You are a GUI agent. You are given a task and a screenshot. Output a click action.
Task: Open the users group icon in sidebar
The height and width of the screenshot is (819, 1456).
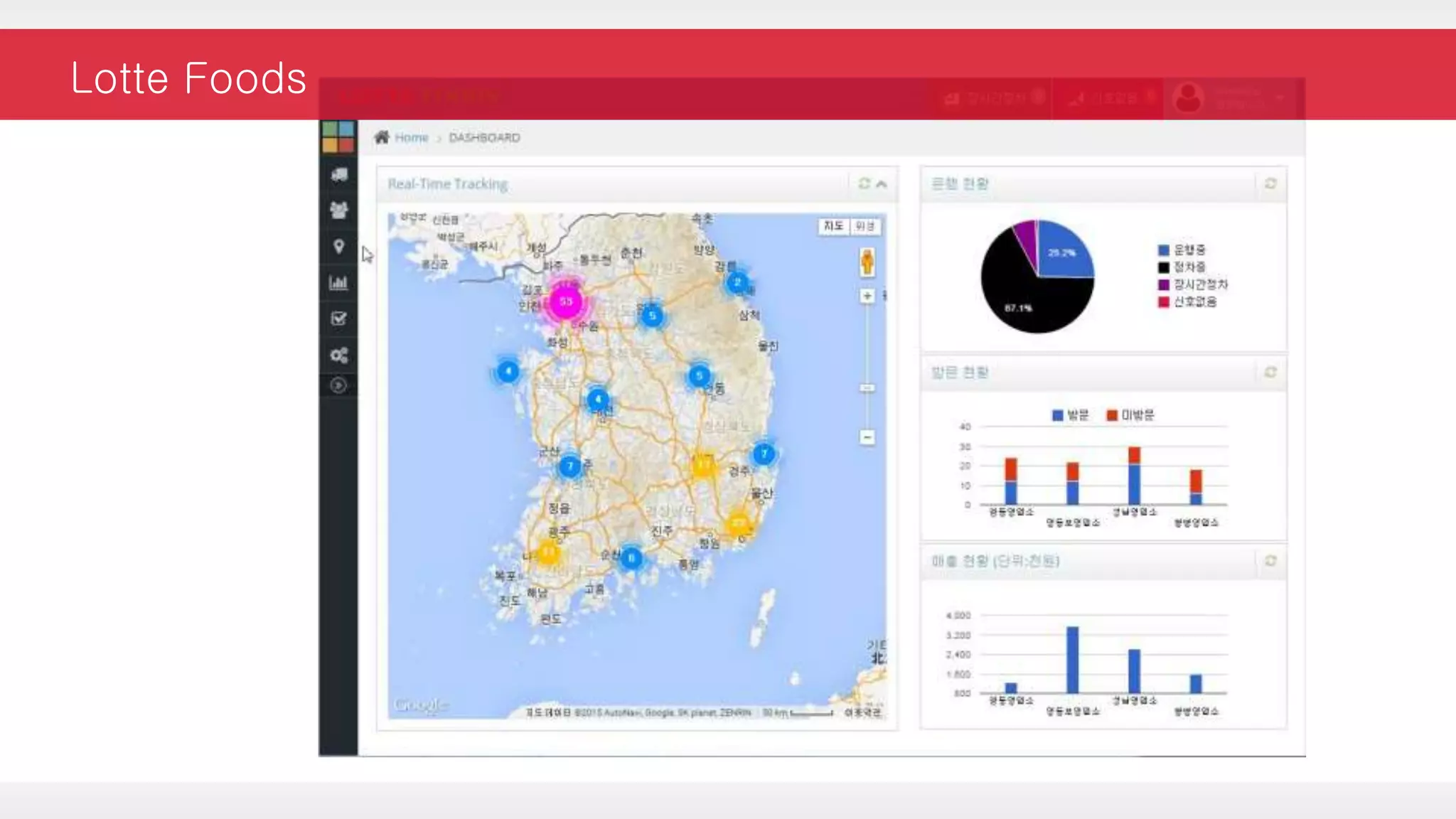[x=339, y=210]
